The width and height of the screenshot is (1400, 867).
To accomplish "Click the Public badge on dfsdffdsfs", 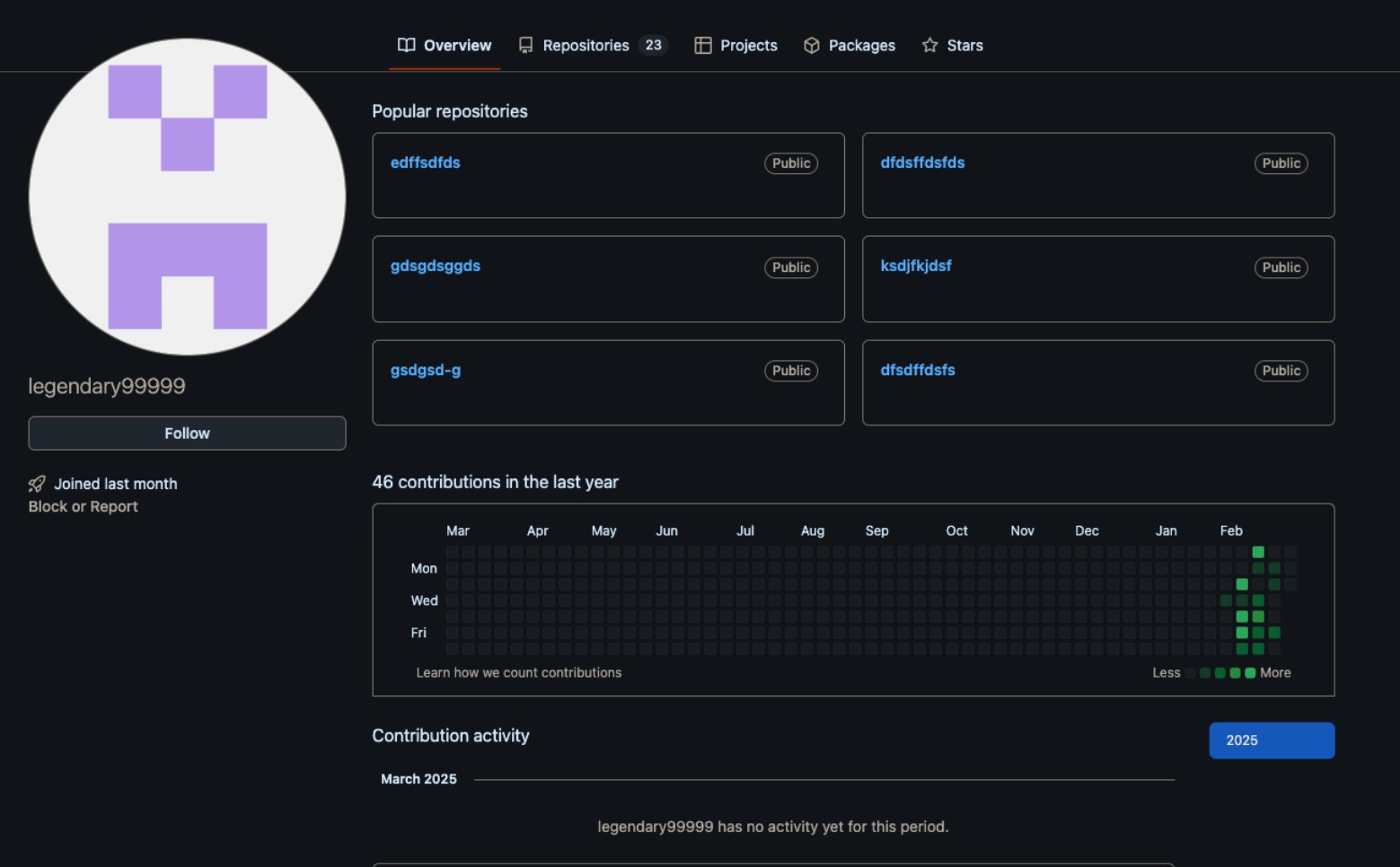I will tap(1281, 371).
